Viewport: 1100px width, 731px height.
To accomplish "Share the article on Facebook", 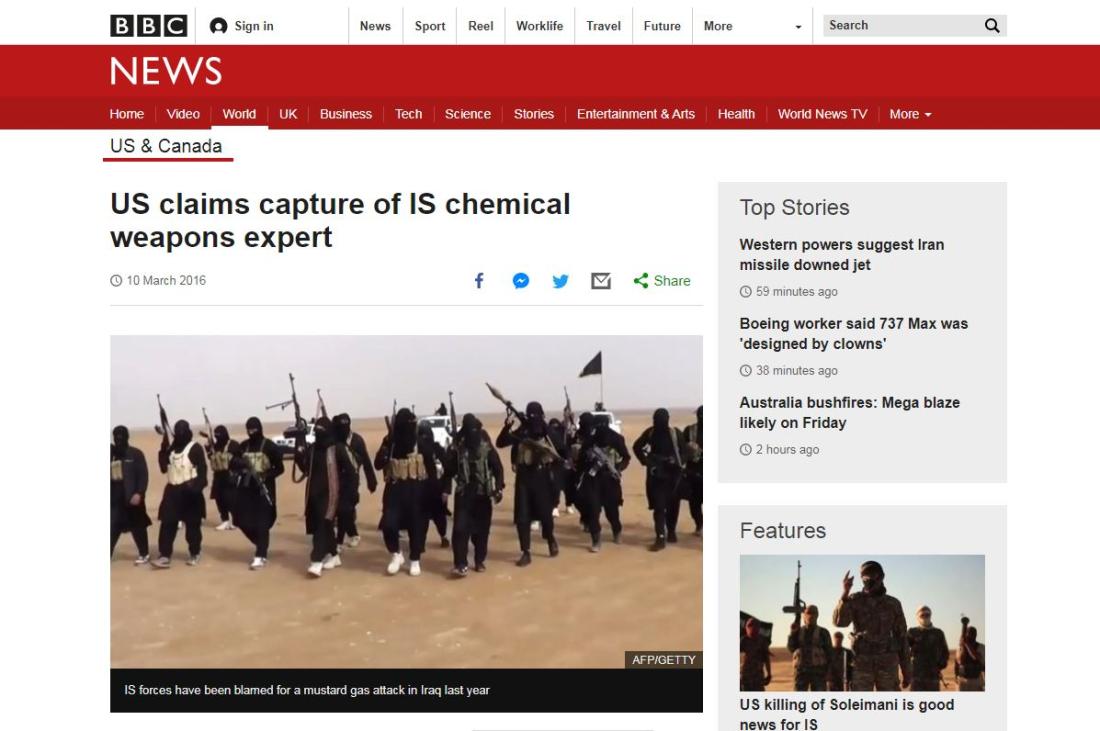I will [x=479, y=281].
